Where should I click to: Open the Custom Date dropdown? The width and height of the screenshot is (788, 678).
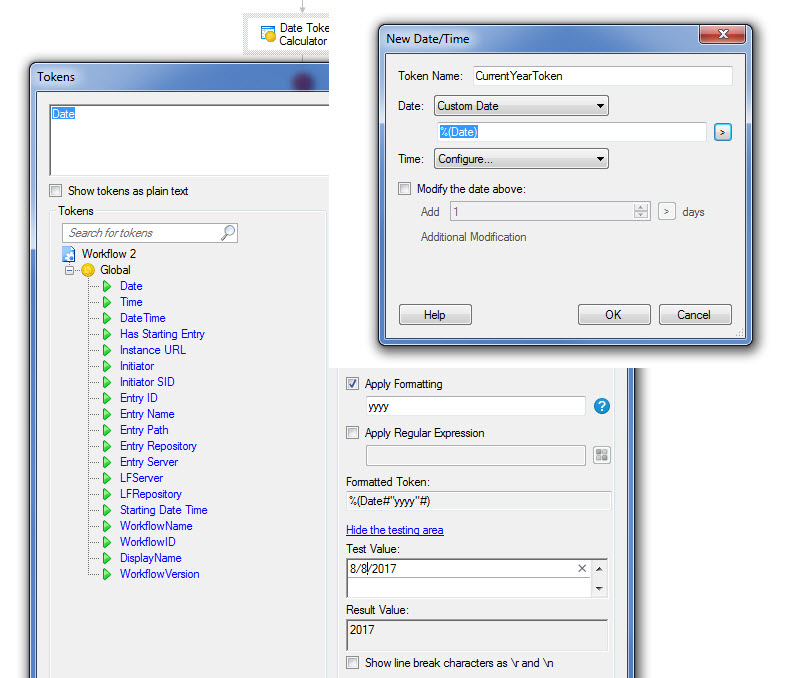point(521,106)
